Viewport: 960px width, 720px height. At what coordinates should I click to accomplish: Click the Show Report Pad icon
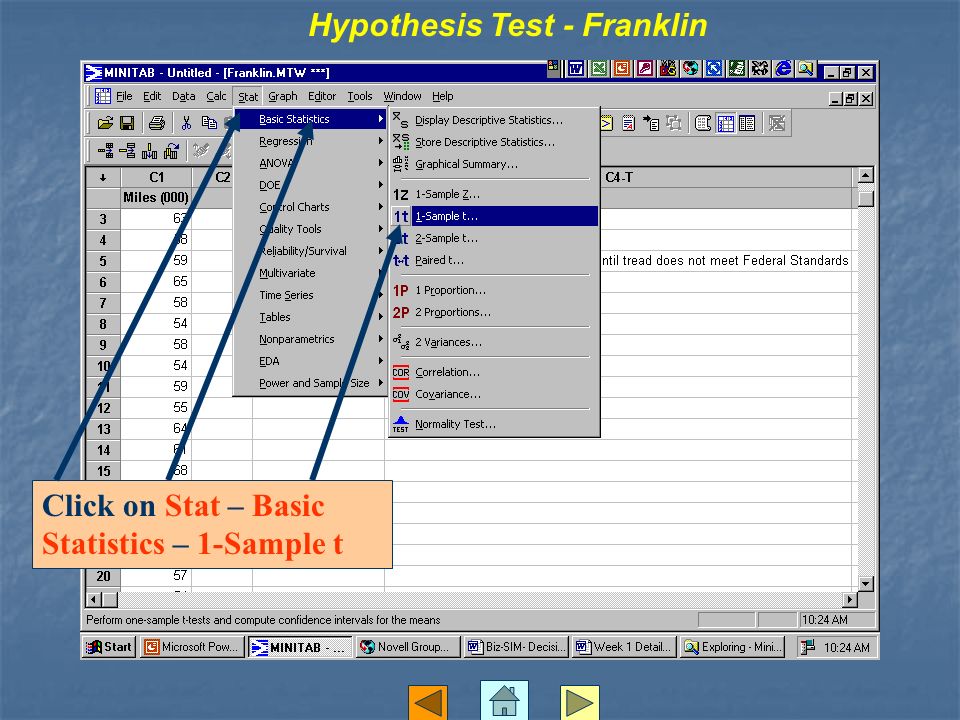pos(628,123)
